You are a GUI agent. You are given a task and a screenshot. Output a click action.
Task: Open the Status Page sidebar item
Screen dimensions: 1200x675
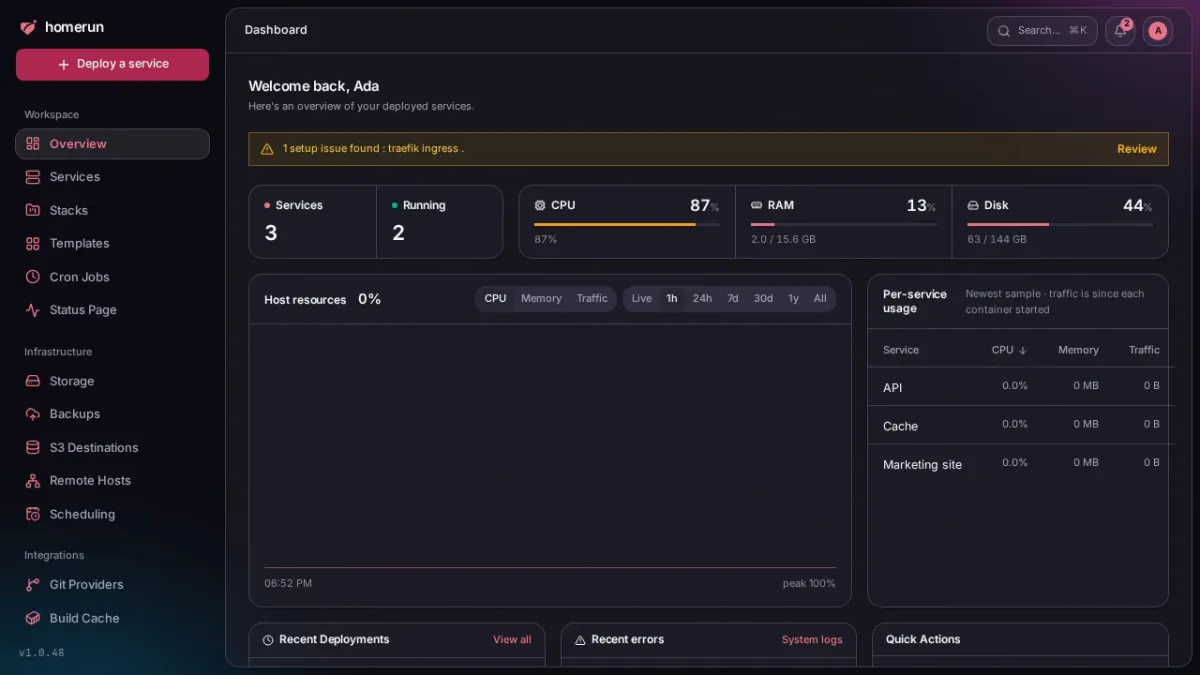point(112,310)
